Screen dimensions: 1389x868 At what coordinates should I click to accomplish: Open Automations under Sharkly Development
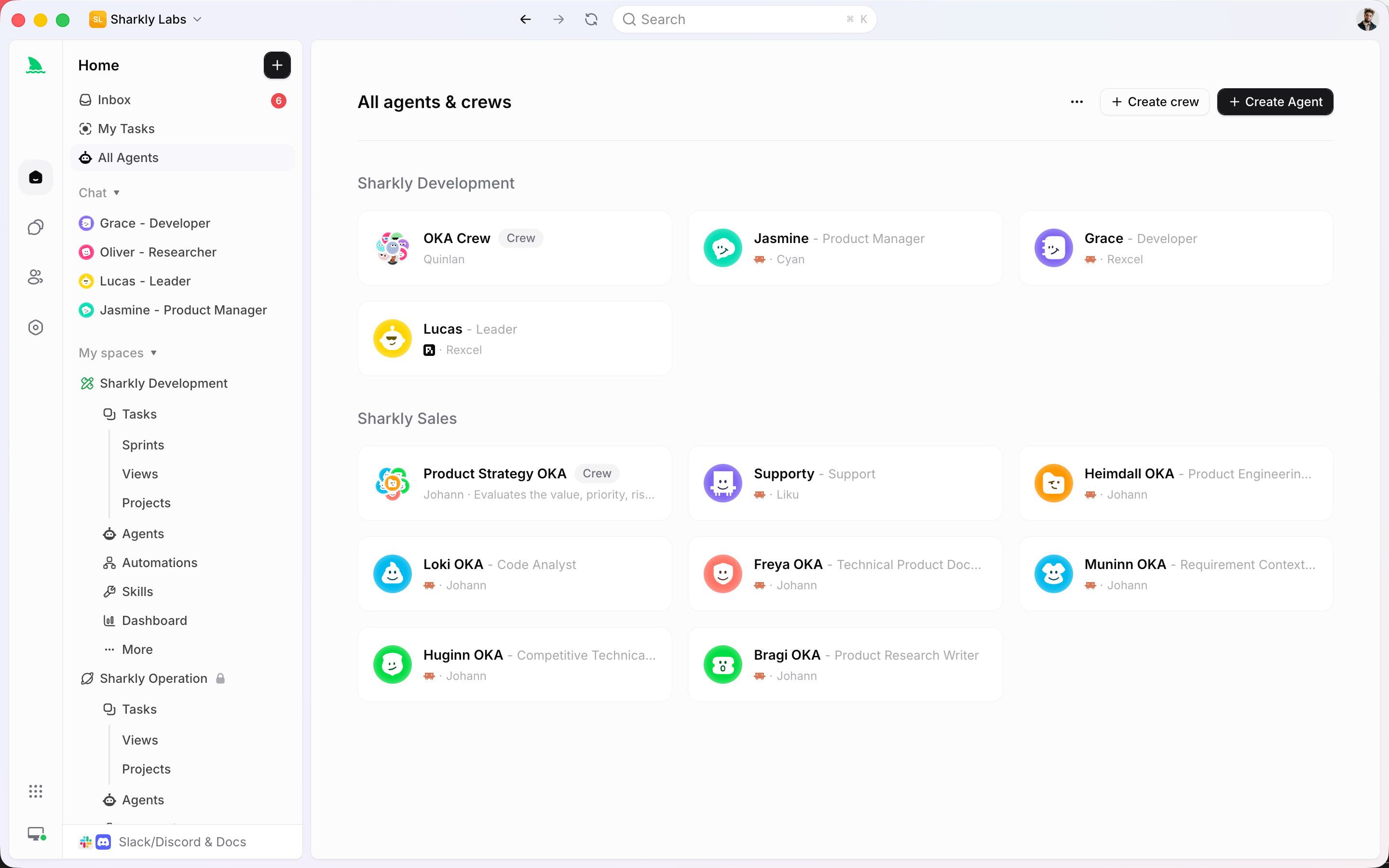150,563
